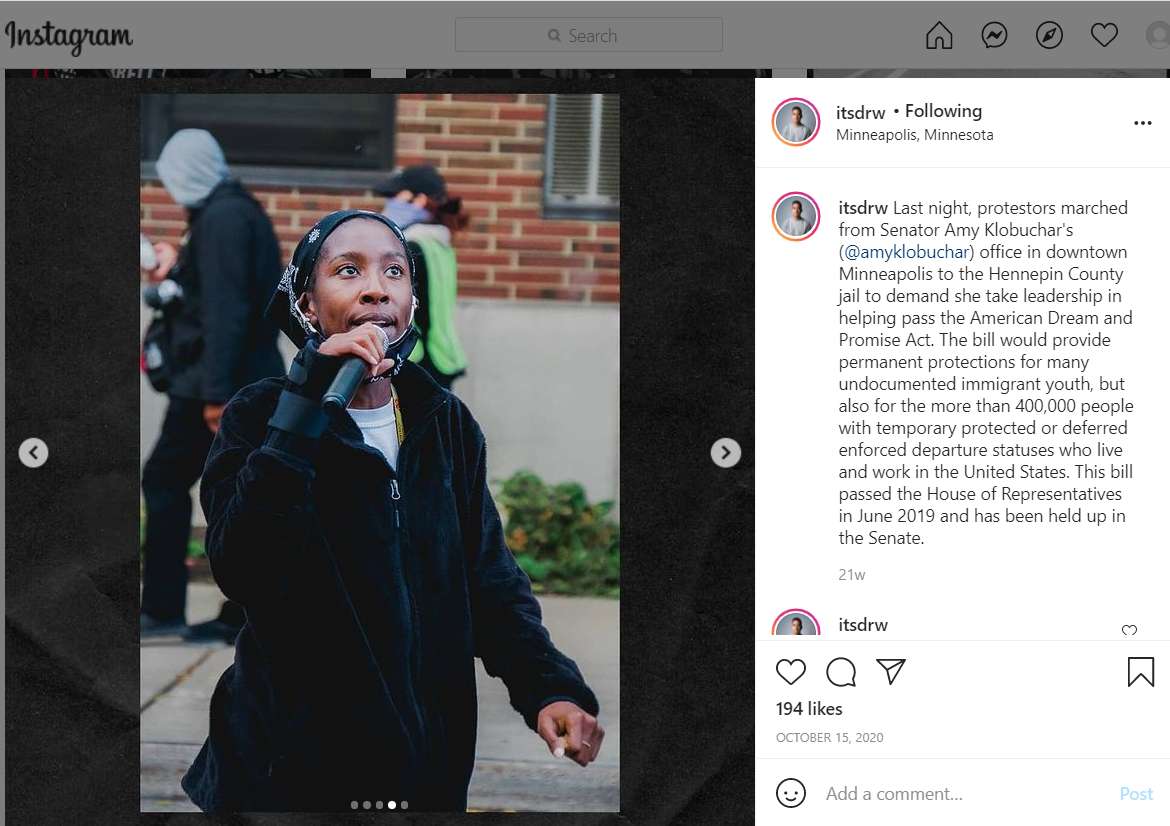Viewport: 1170px width, 826px height.
Task: Click the Instagram logo
Action: click(x=69, y=37)
